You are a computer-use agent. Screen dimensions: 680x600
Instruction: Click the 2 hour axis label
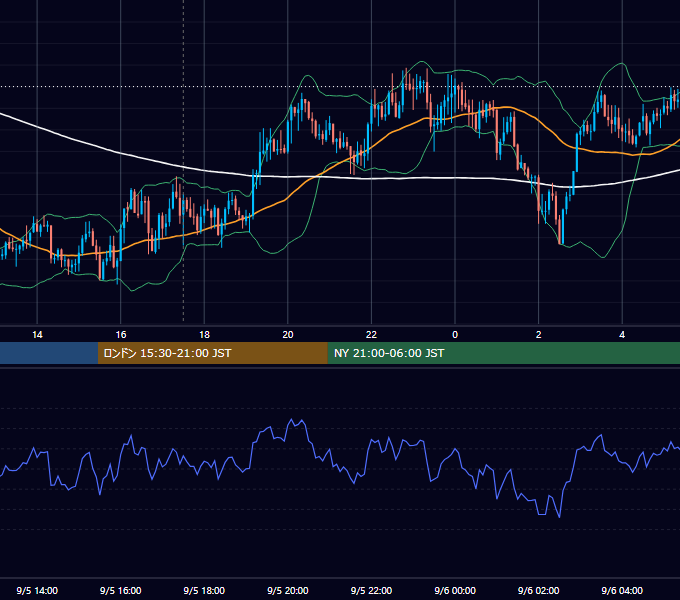coord(539,335)
